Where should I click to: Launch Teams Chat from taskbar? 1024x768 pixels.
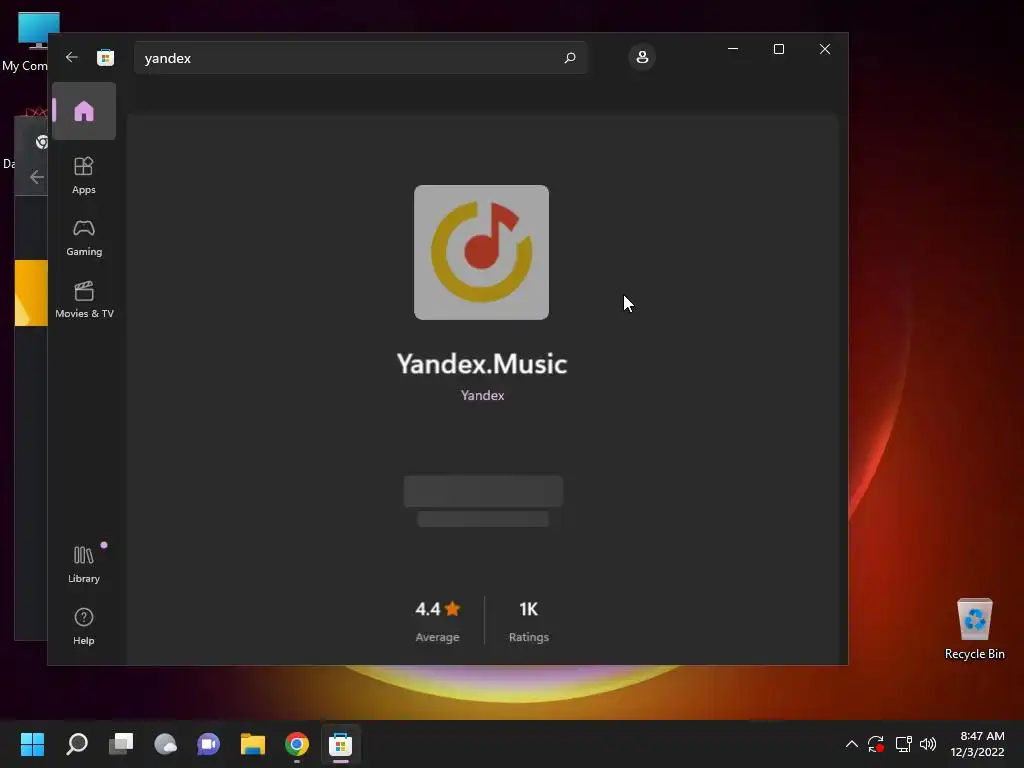click(x=208, y=744)
